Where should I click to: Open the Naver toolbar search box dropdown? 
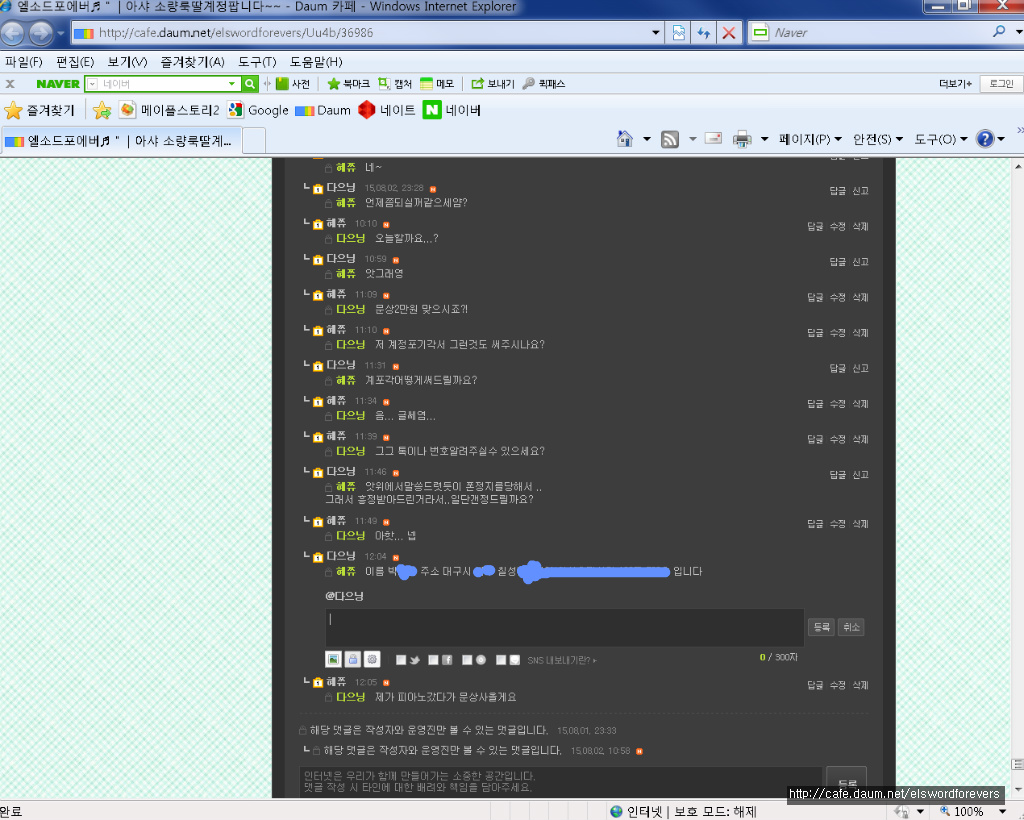(x=232, y=84)
